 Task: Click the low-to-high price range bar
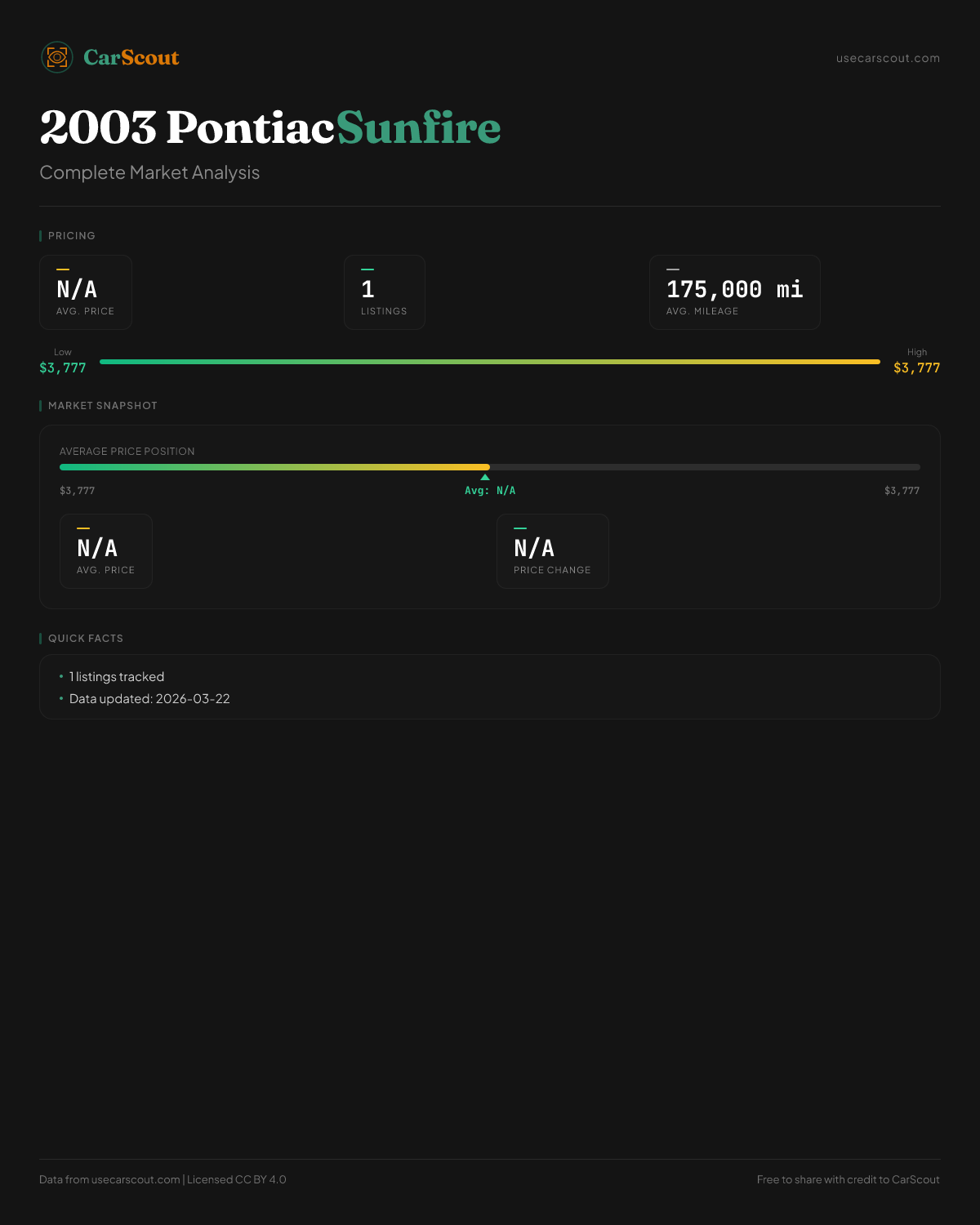(490, 362)
